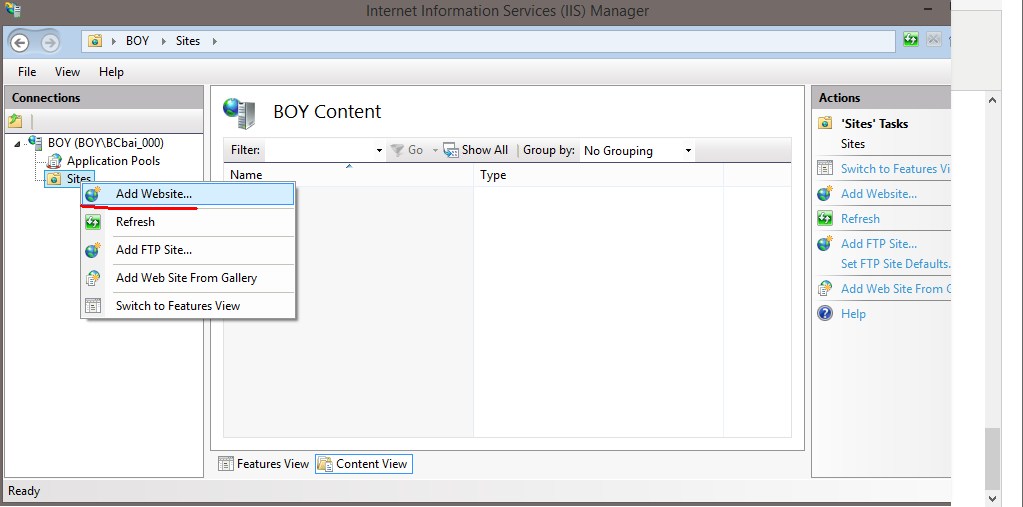Click the globe icon beside Add FTP Site in context menu

click(x=93, y=250)
